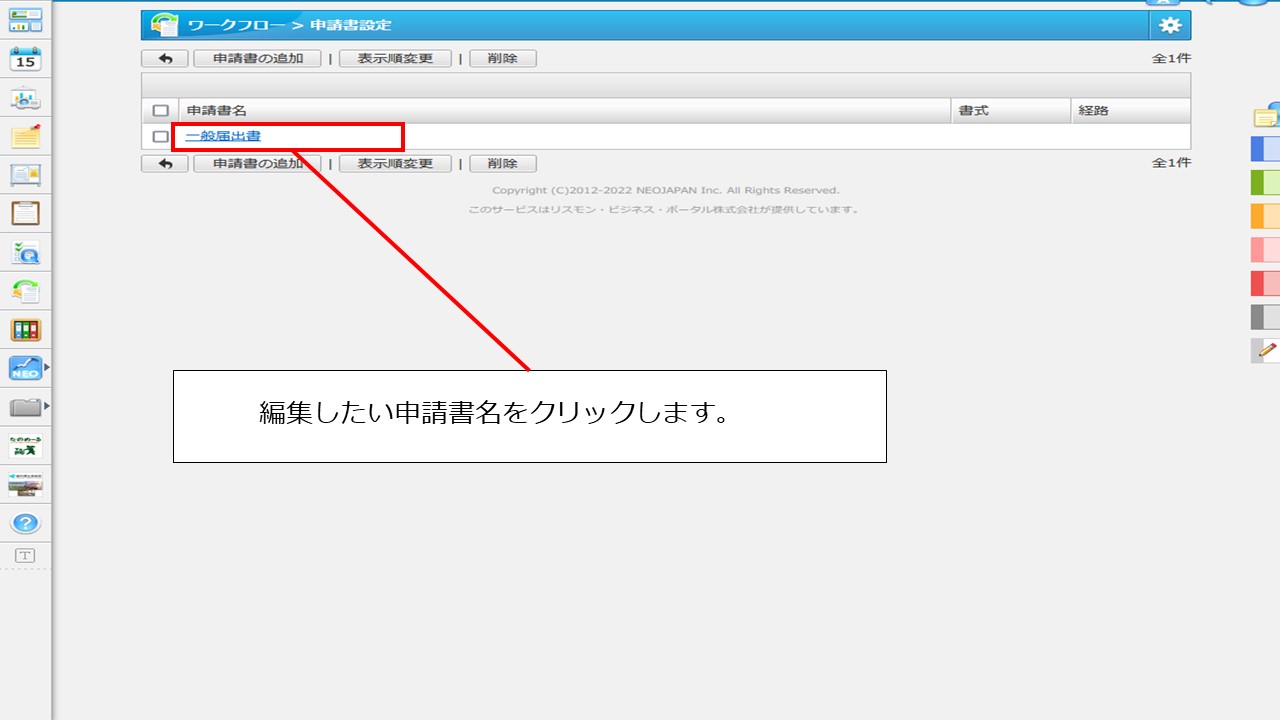
Task: Pick the red color swatch
Action: [x=1265, y=284]
